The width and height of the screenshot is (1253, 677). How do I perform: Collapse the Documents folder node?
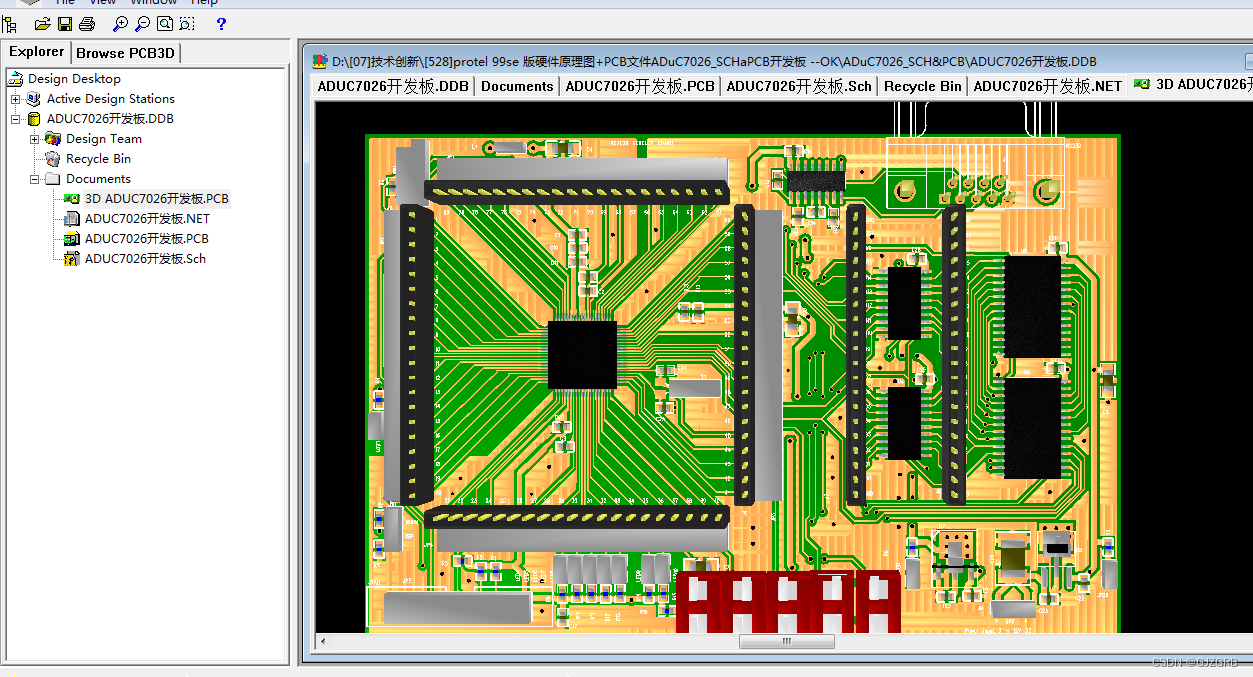tap(36, 179)
